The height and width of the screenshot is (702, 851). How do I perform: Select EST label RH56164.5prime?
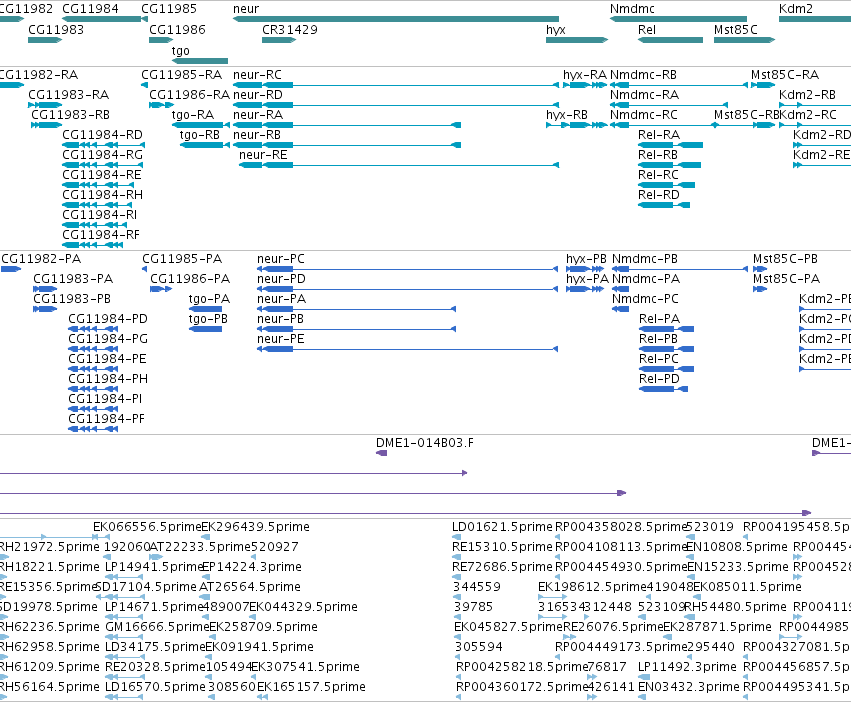[49, 687]
